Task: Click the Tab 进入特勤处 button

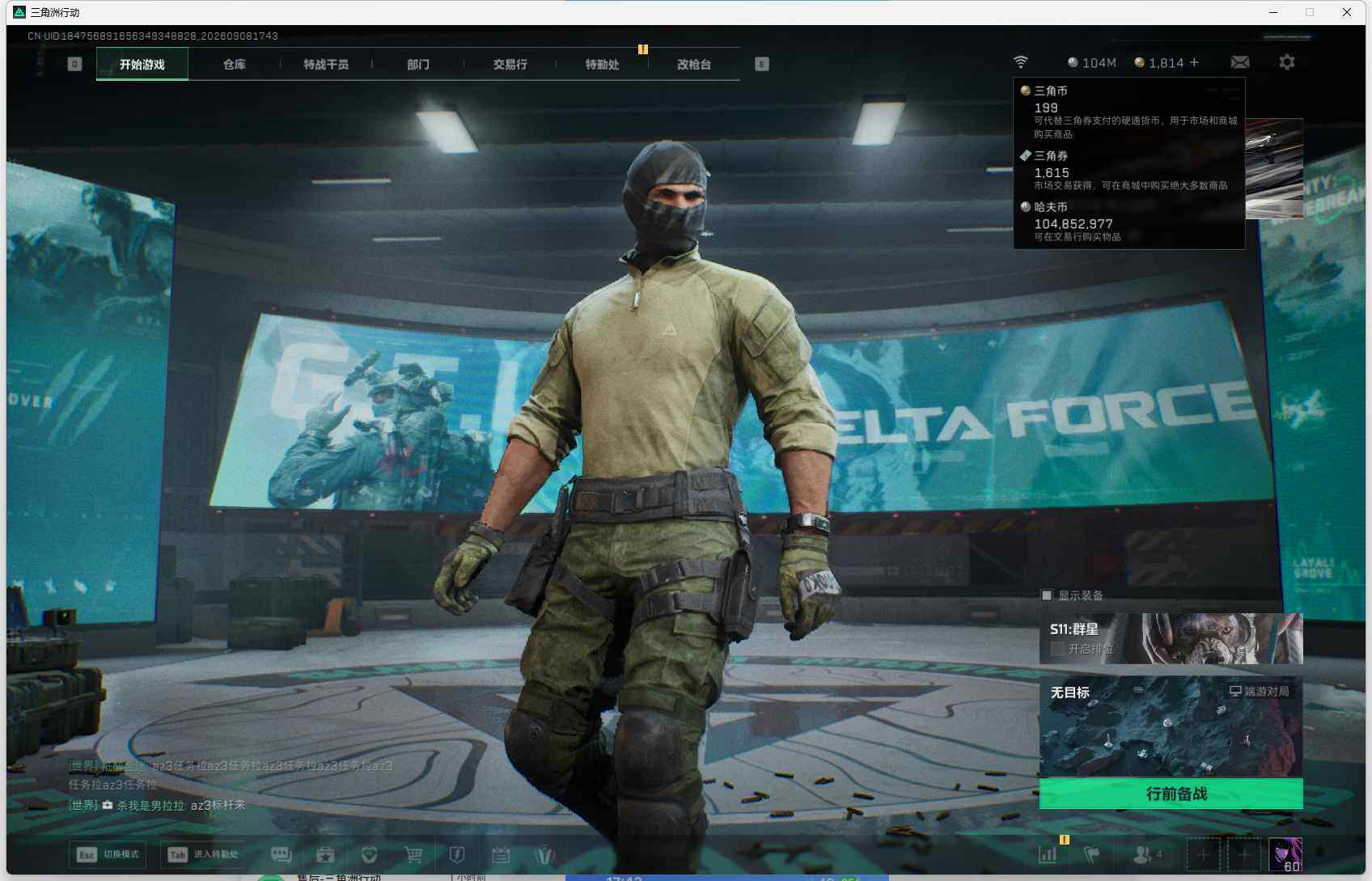Action: (202, 854)
